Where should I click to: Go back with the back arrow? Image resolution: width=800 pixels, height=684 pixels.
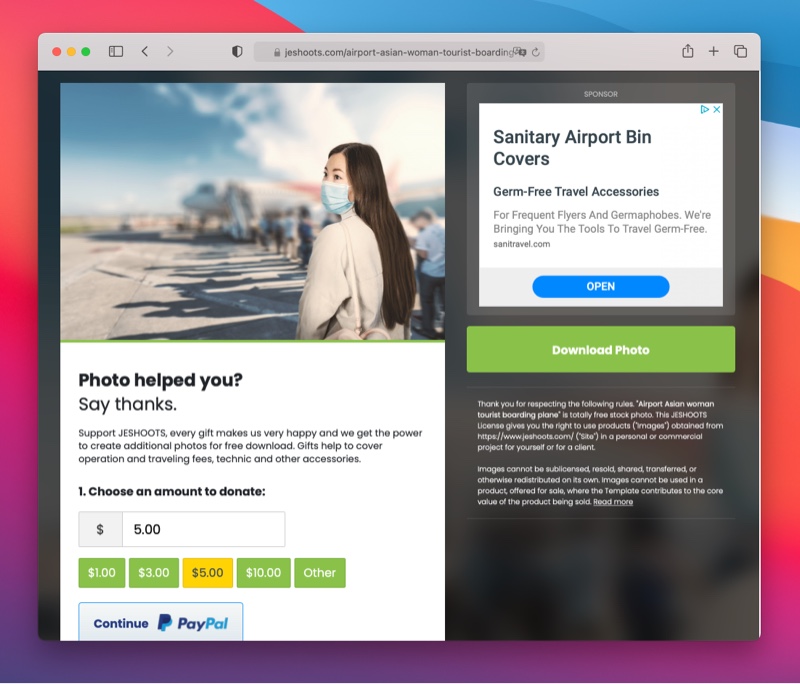click(x=145, y=52)
